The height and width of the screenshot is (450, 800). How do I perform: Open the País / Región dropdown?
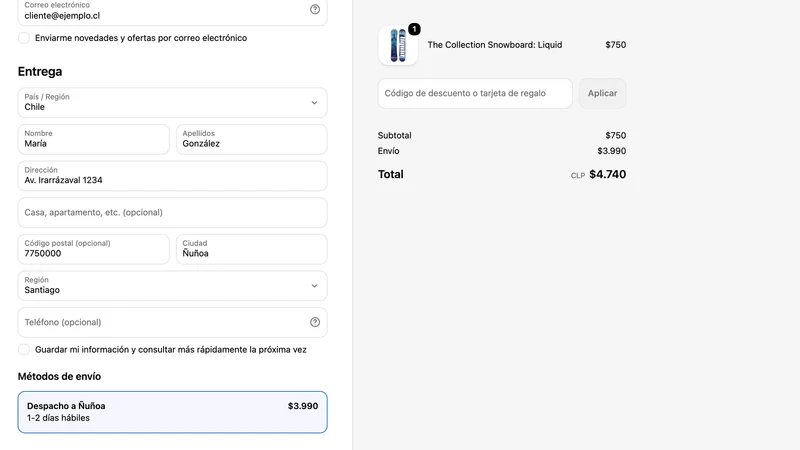[172, 103]
